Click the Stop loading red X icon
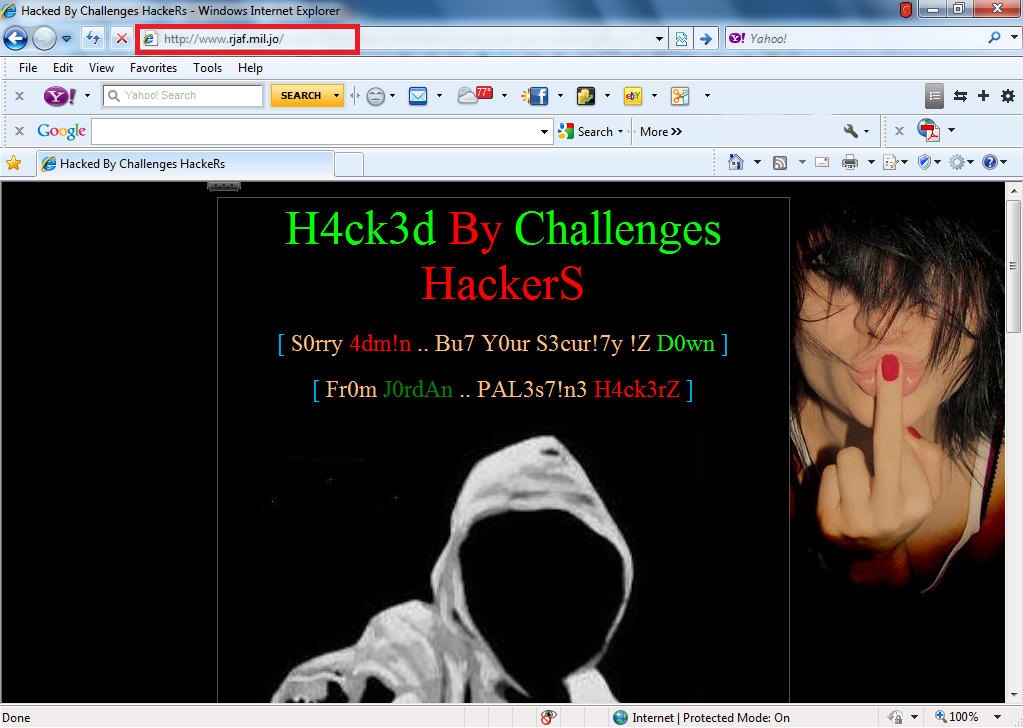The image size is (1023, 728). 122,39
